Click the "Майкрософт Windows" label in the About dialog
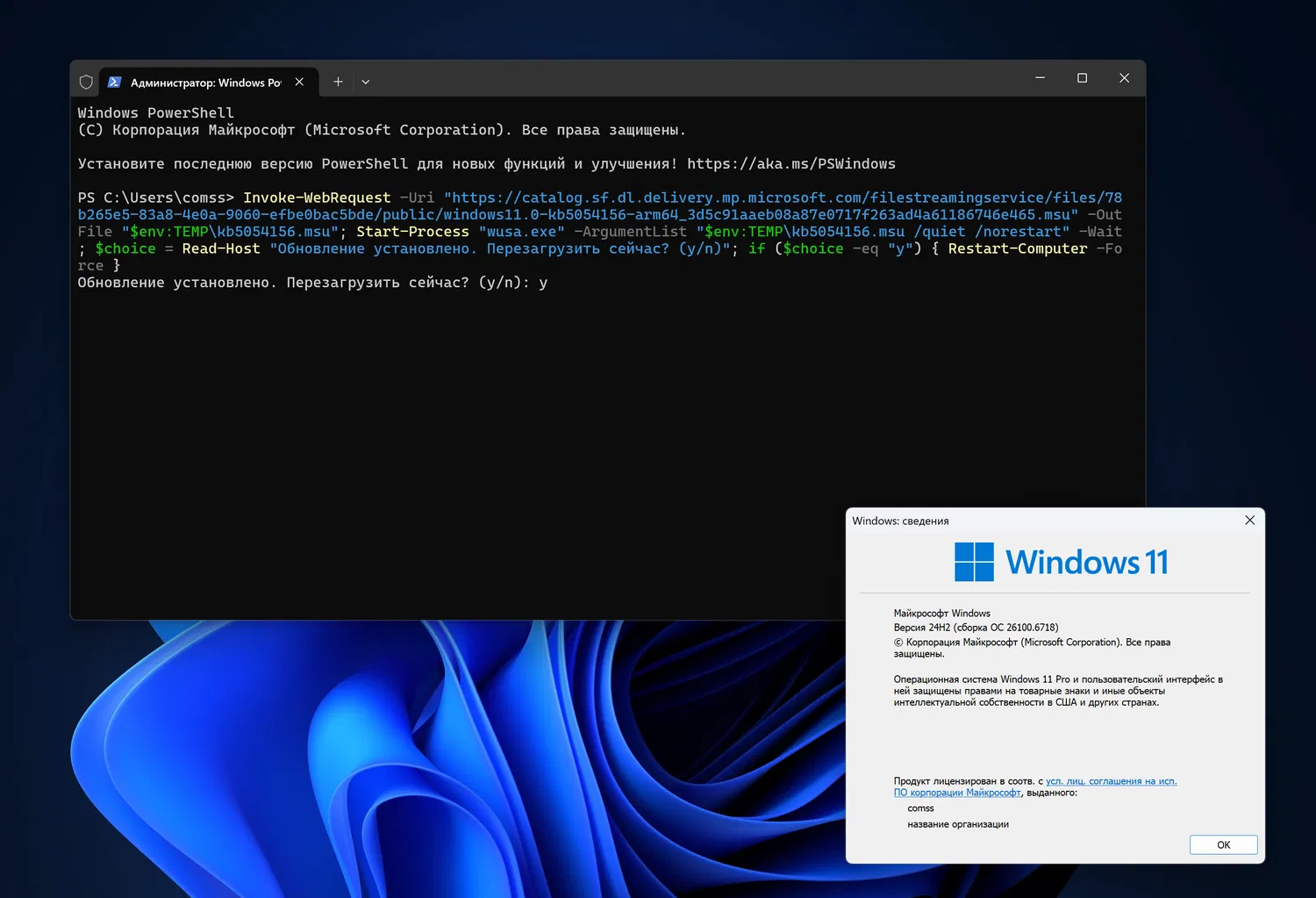 942,614
